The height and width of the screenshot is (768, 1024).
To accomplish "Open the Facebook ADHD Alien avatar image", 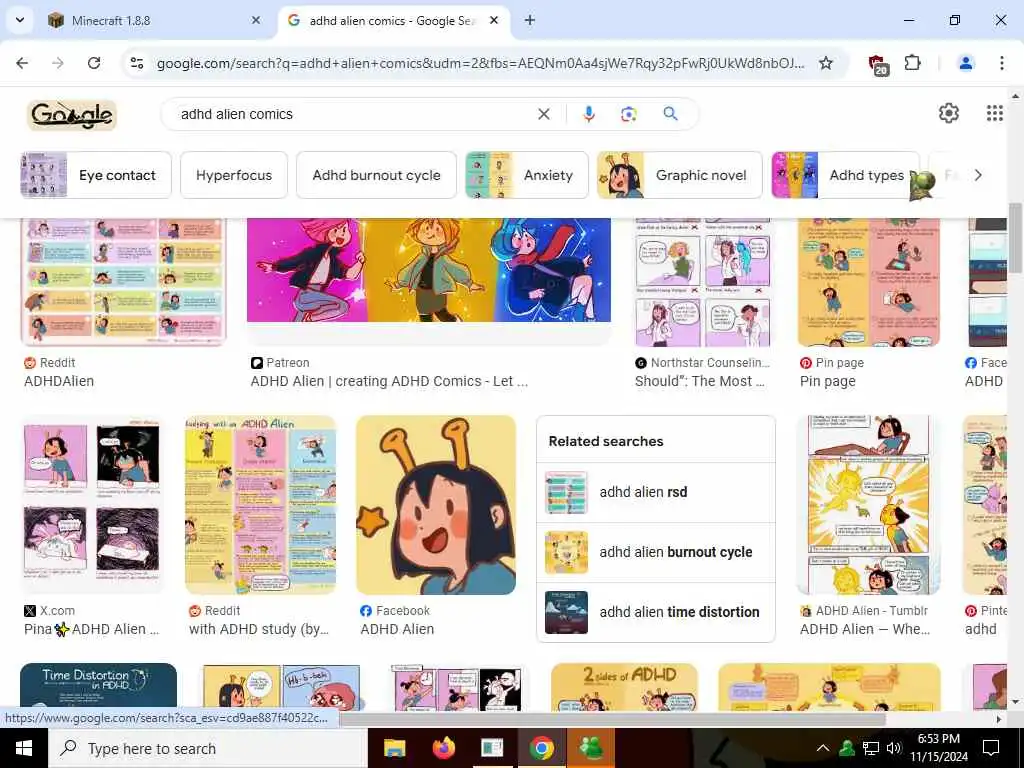I will pyautogui.click(x=436, y=505).
